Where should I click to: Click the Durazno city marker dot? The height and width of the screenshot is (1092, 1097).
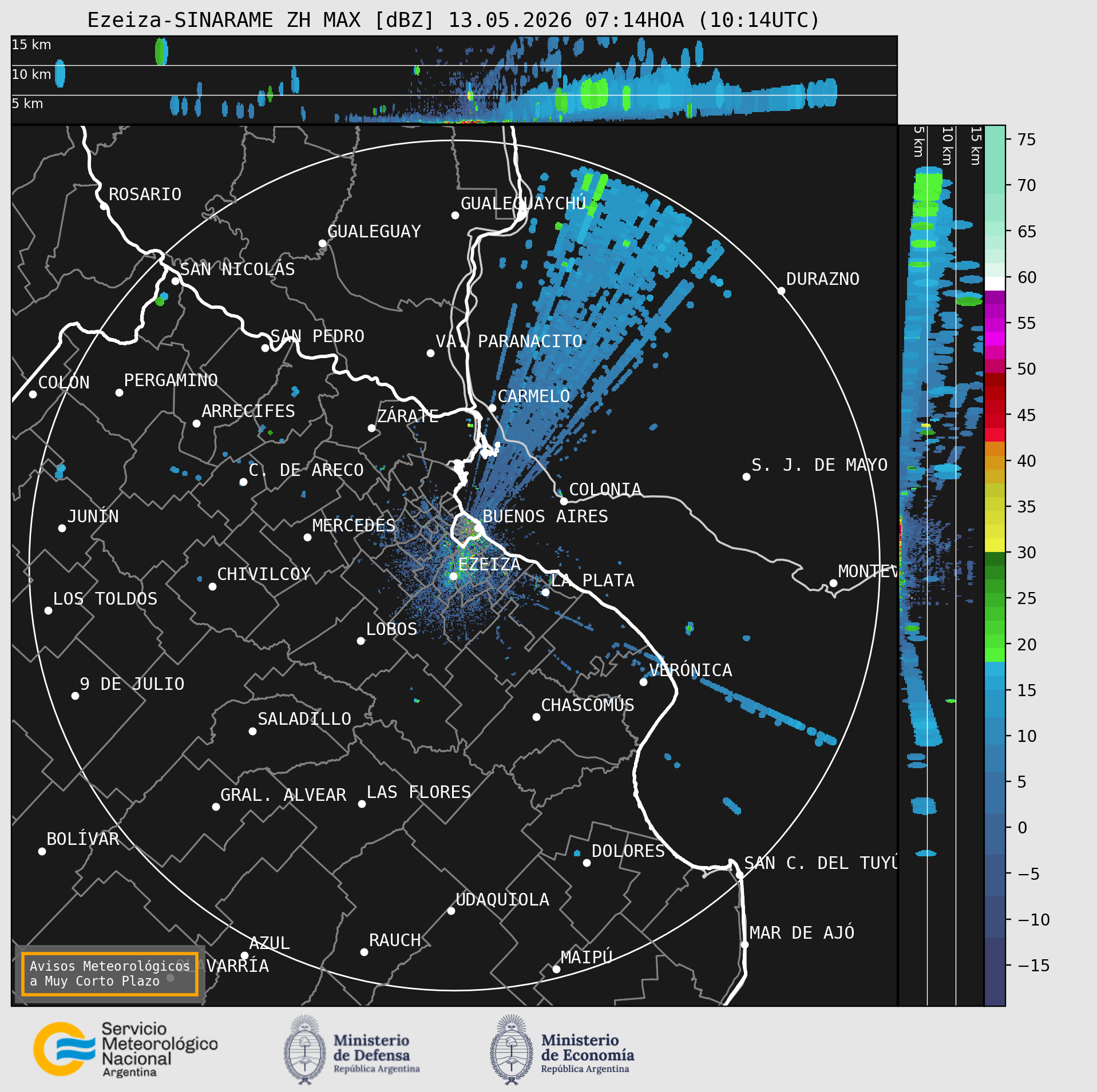point(781,291)
